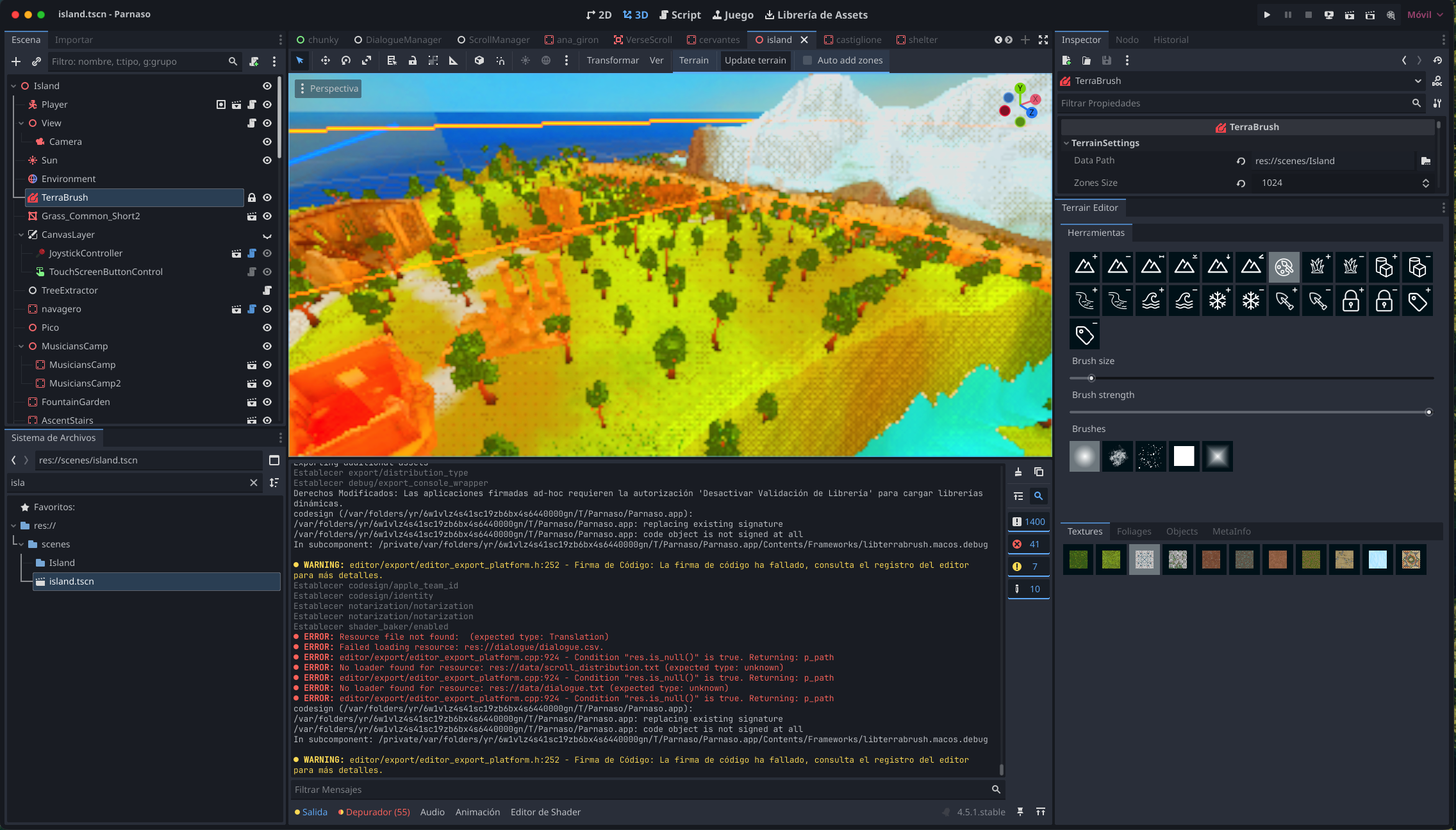Switch to the Foliages tab

[x=1133, y=531]
